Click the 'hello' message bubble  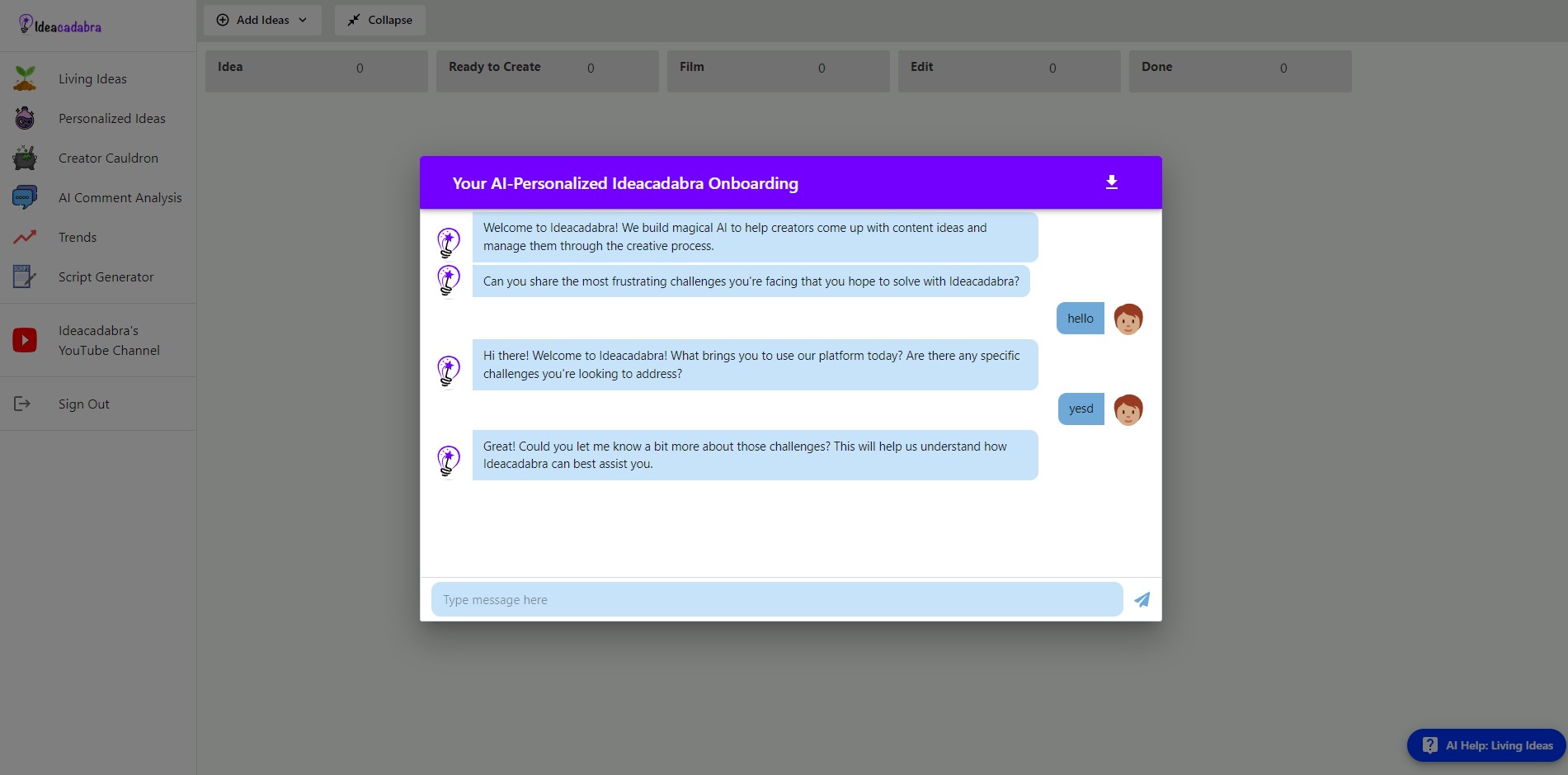pyautogui.click(x=1081, y=319)
